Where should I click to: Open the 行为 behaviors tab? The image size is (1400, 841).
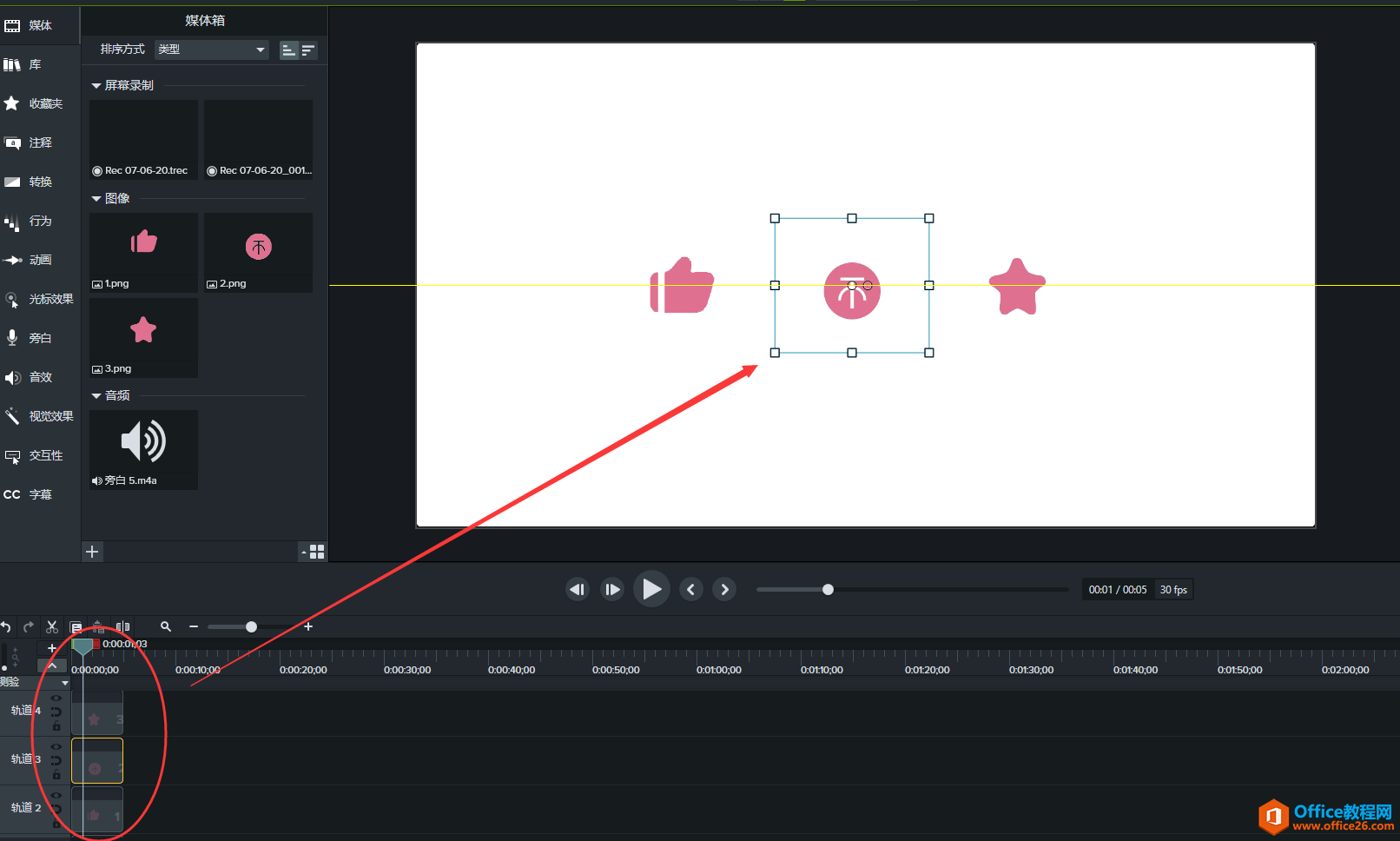pyautogui.click(x=40, y=221)
